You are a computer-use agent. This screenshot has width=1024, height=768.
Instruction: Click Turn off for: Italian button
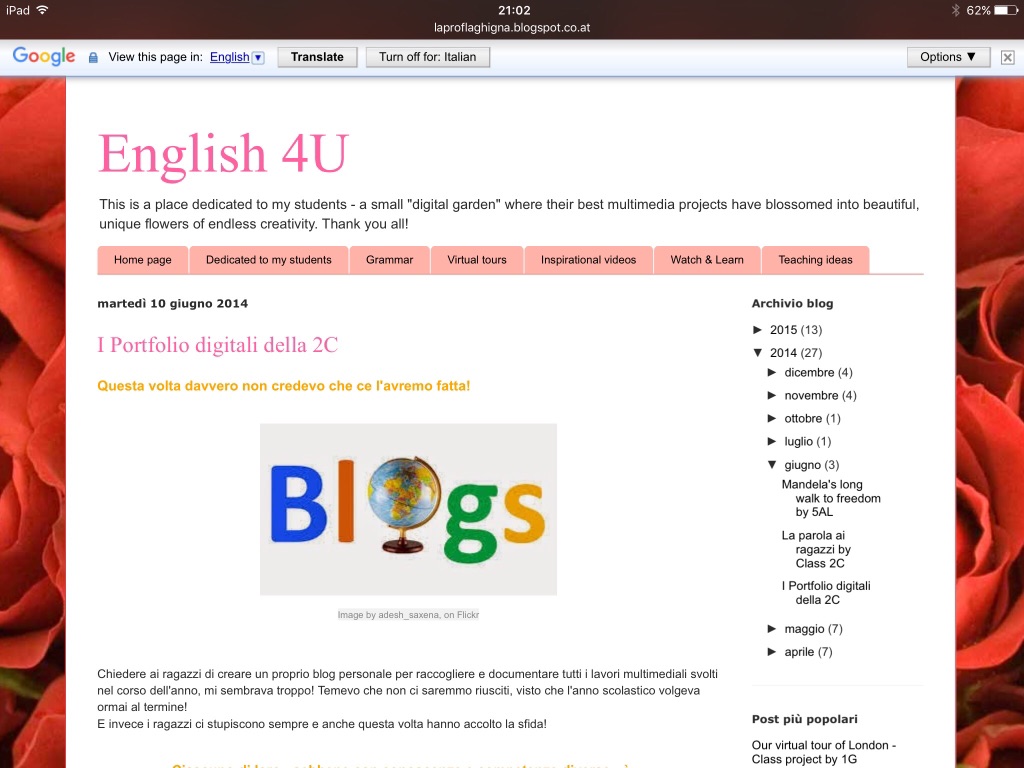[428, 57]
